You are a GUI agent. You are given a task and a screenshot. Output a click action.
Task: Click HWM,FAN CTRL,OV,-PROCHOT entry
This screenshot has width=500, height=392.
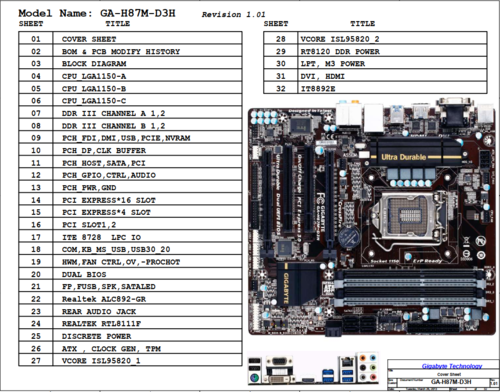pos(121,262)
